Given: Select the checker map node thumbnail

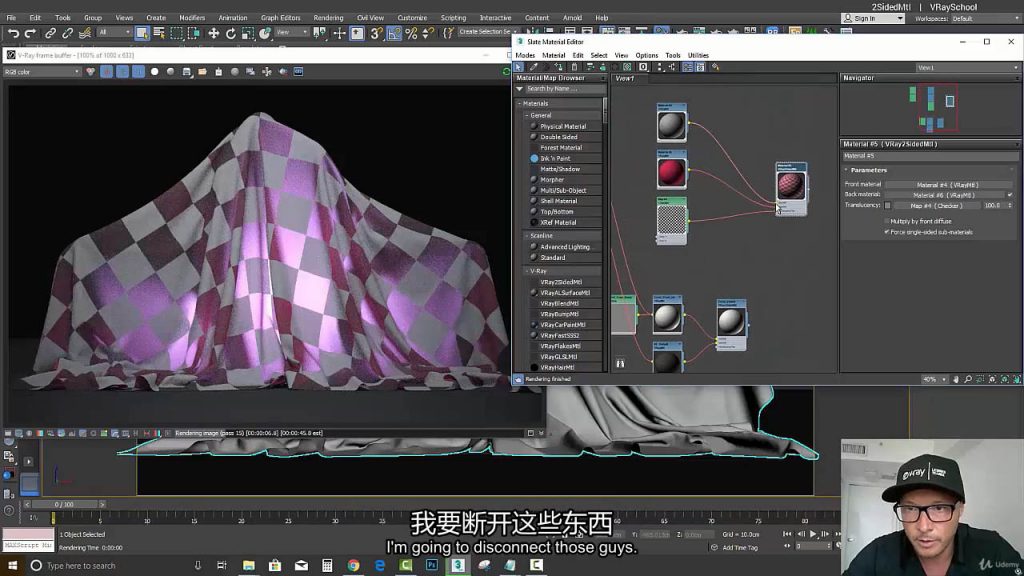Looking at the screenshot, I should point(671,220).
